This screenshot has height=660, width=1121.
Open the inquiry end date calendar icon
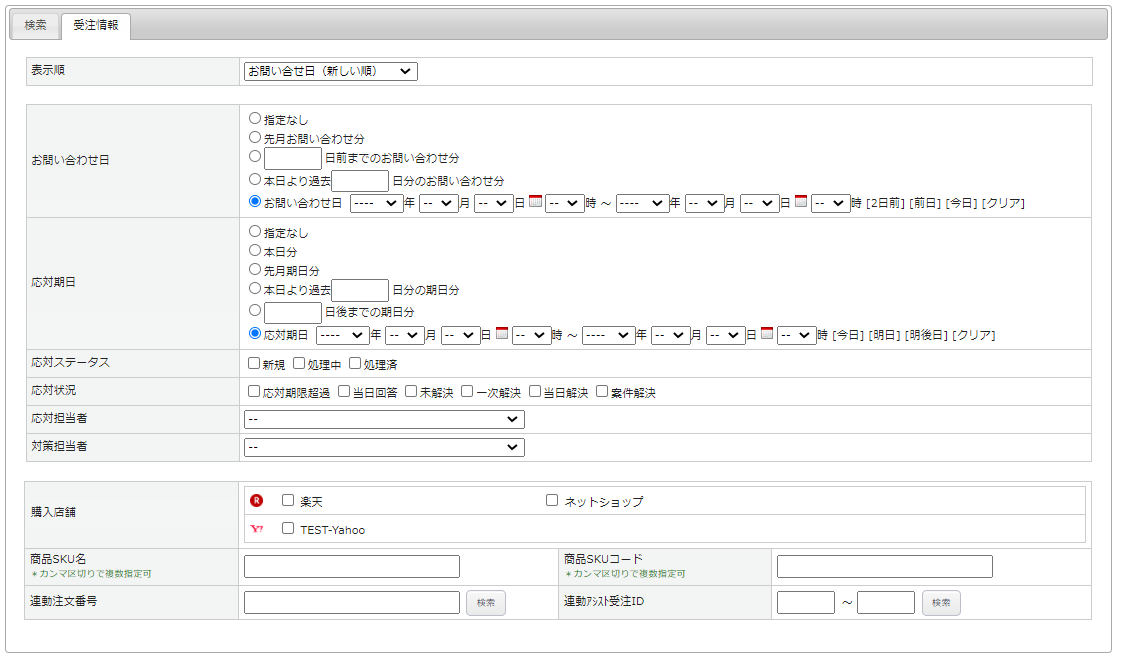801,202
